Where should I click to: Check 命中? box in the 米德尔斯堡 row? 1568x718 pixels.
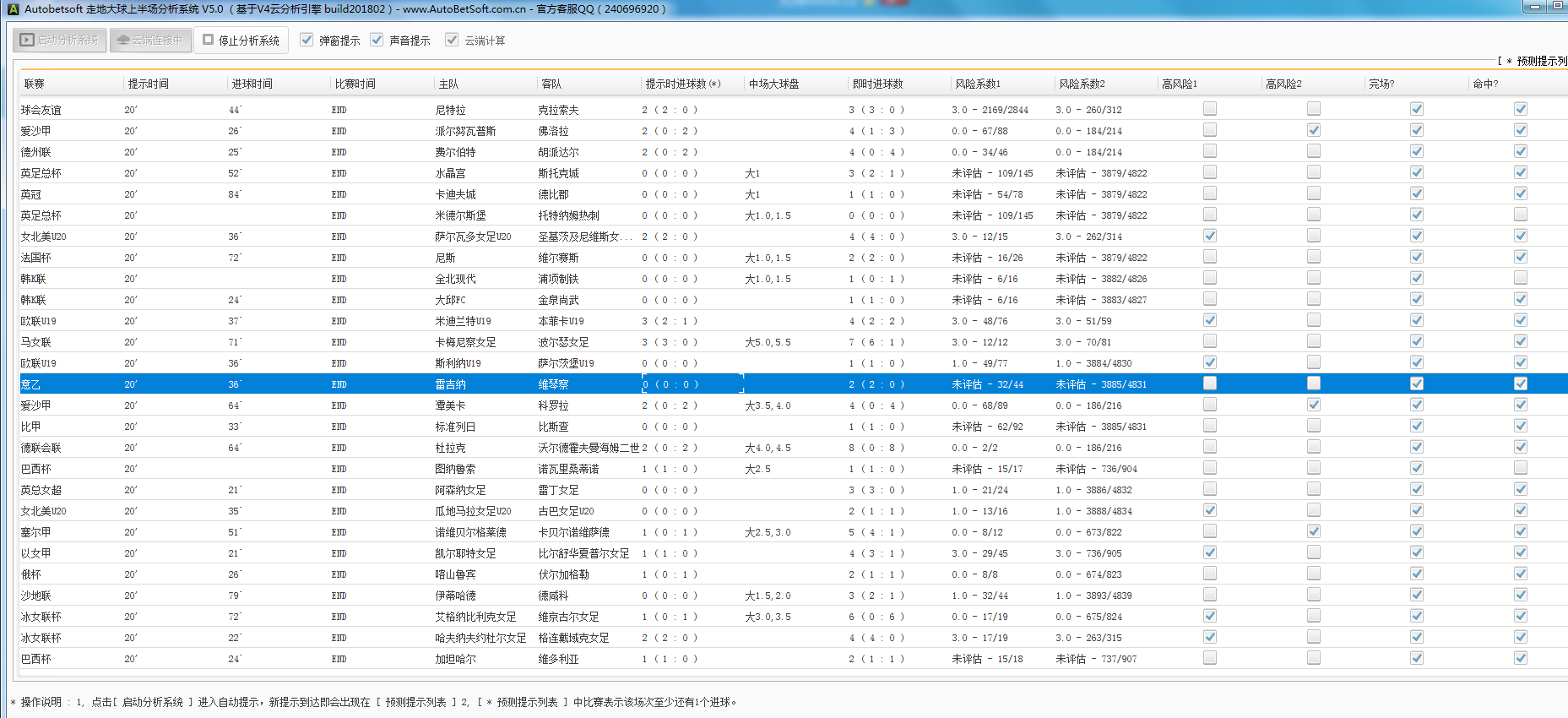[1520, 215]
